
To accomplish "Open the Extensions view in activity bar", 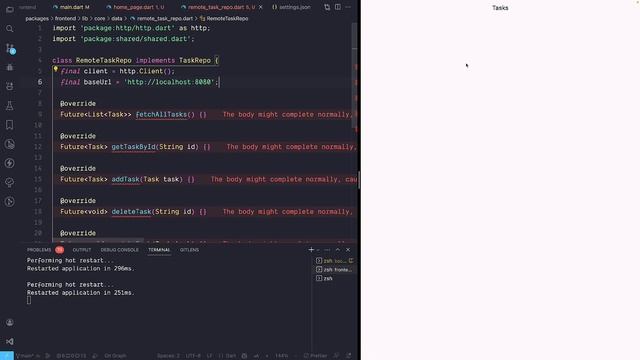I will [x=10, y=87].
